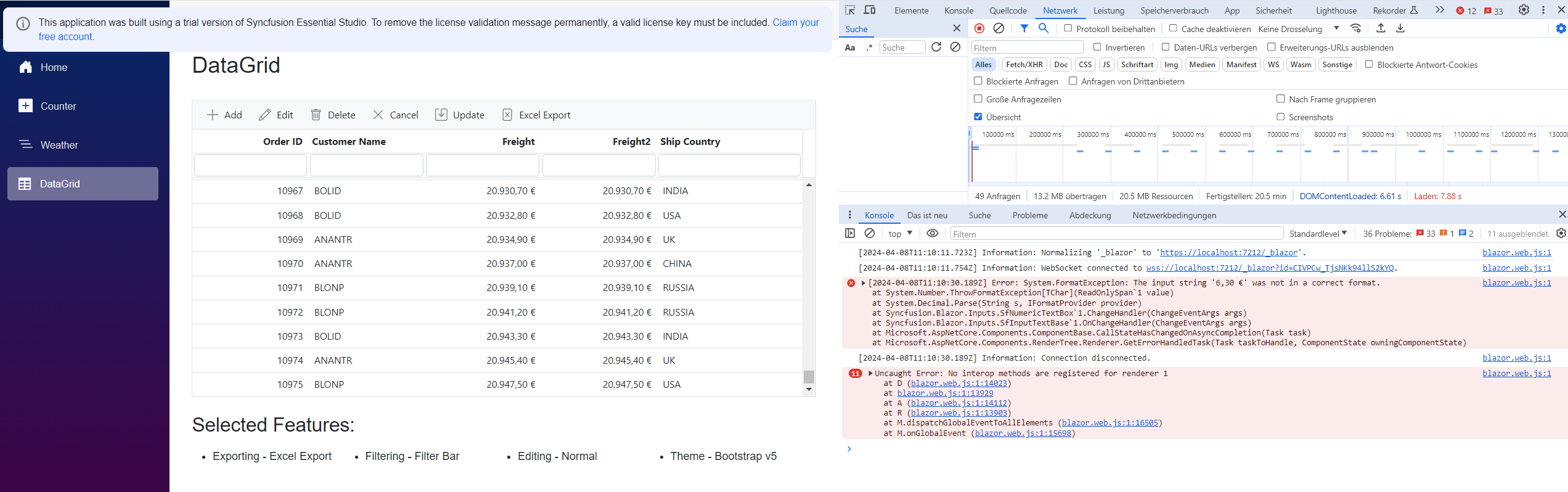This screenshot has width=1568, height=492.
Task: Open the Standardlevel log level dropdown
Action: click(x=1318, y=234)
